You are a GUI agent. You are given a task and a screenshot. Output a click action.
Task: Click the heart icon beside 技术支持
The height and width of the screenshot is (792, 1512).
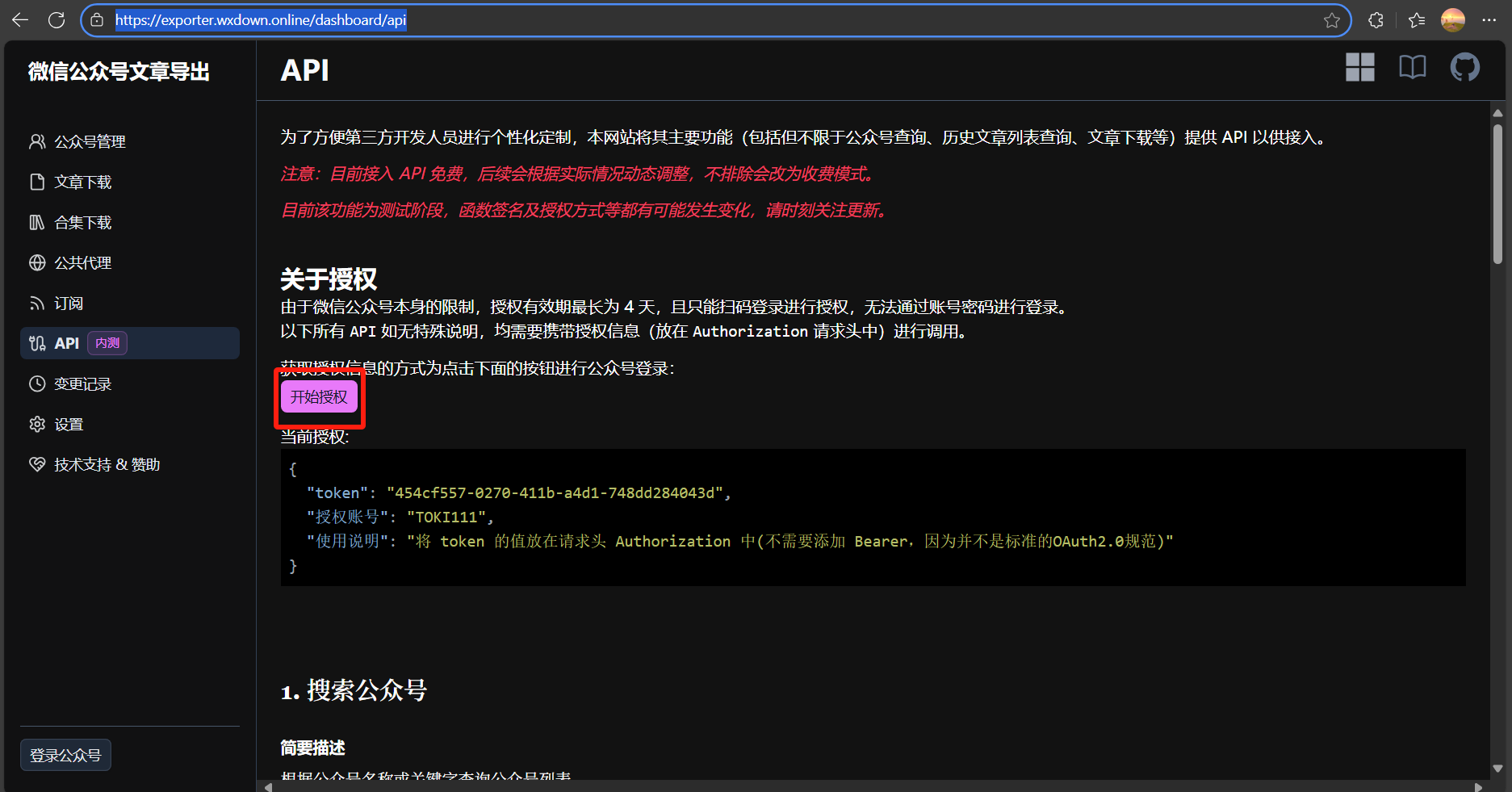[37, 464]
